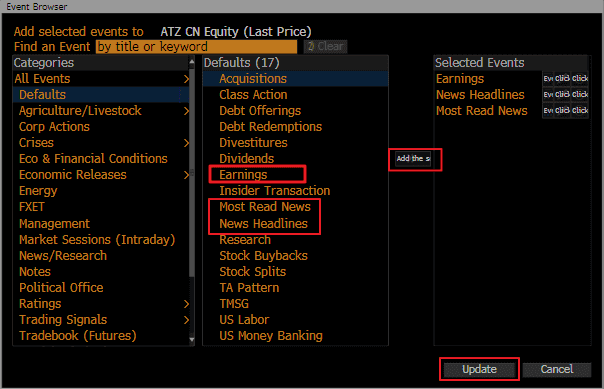Expand the Ratings category arrow
Screen dimensions: 604x389
point(186,304)
